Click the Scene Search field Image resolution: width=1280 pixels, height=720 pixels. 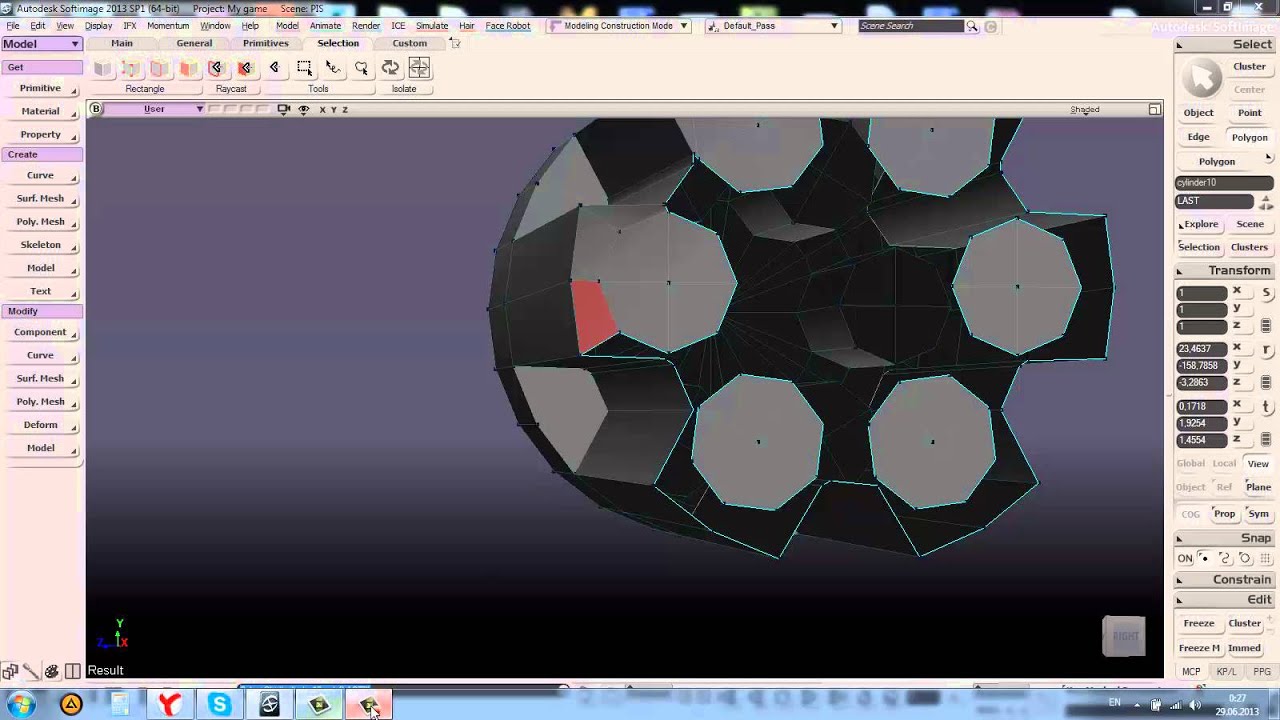(911, 26)
